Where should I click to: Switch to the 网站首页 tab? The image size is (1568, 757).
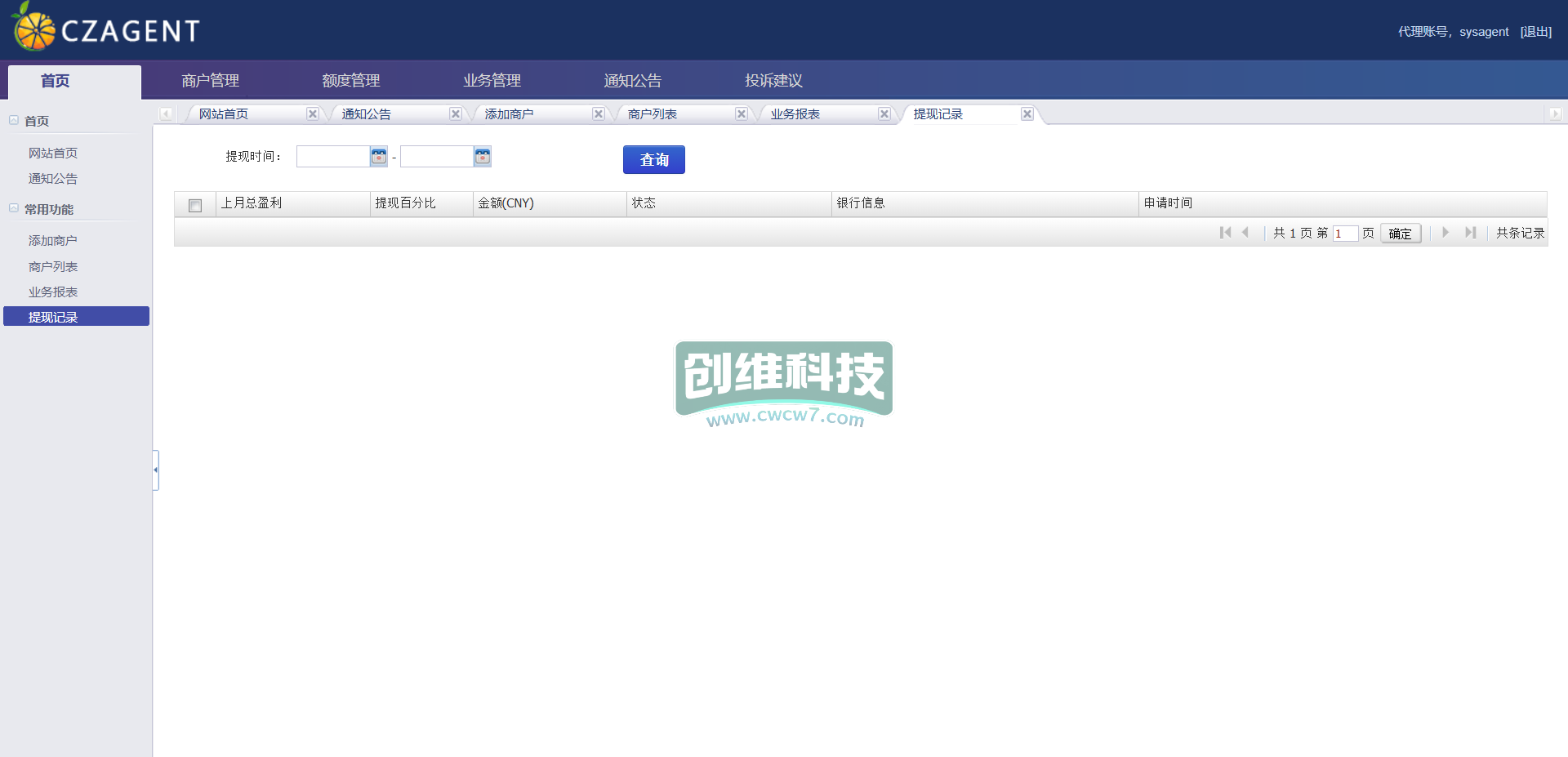point(224,114)
